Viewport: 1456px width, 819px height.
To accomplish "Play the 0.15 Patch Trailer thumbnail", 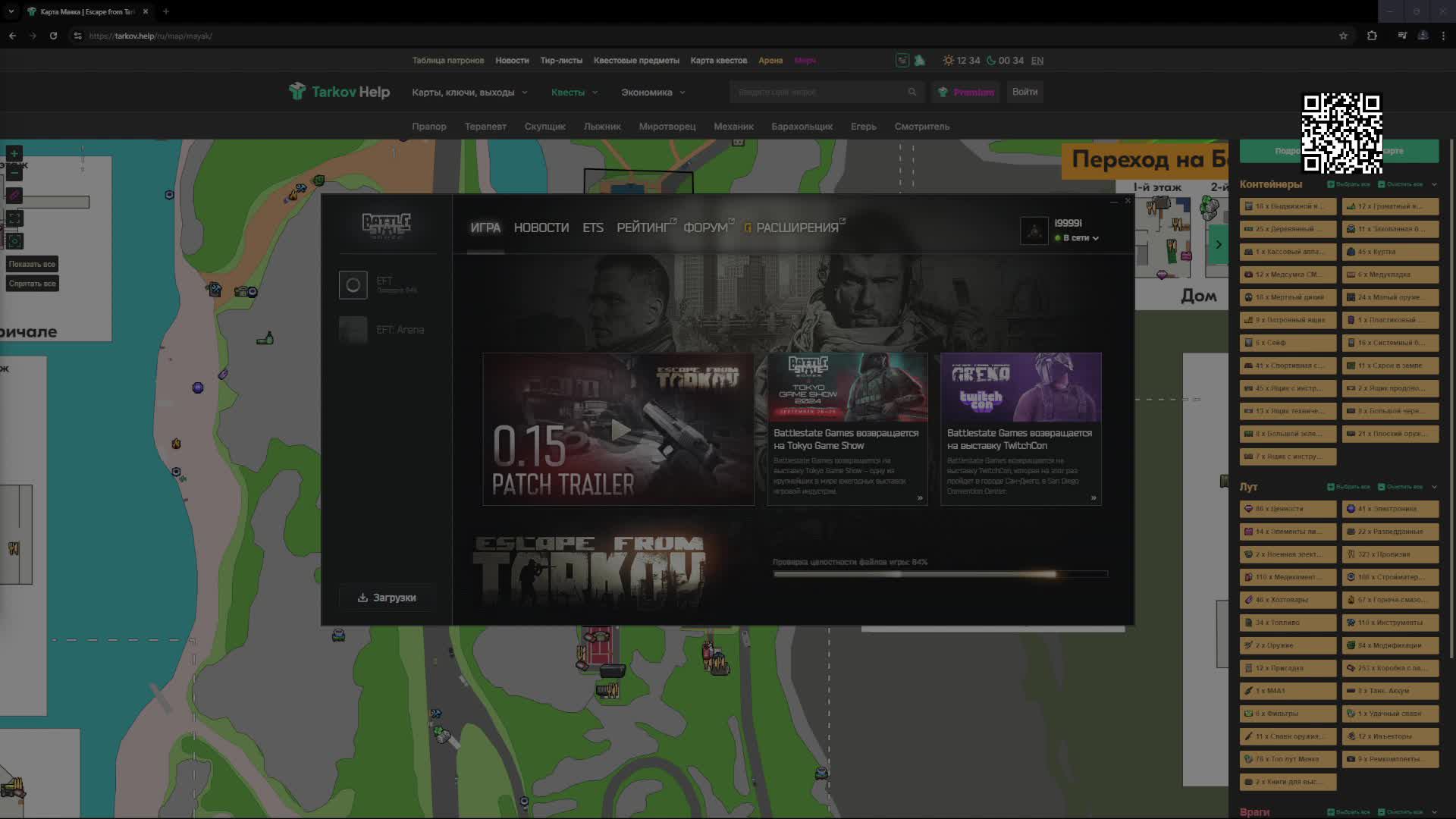I will [619, 429].
